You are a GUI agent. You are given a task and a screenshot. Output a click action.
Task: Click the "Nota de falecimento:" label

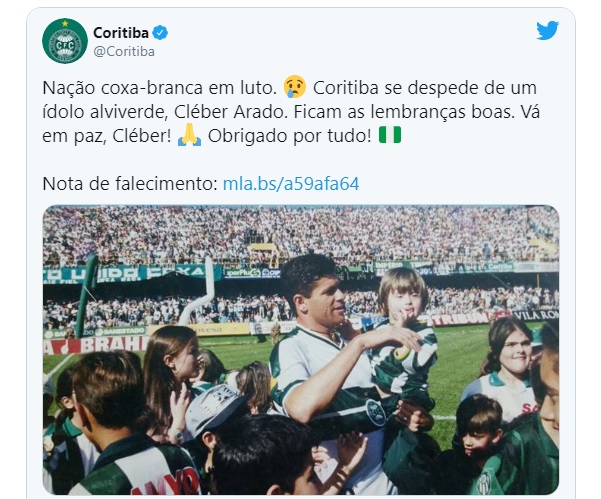pyautogui.click(x=130, y=184)
